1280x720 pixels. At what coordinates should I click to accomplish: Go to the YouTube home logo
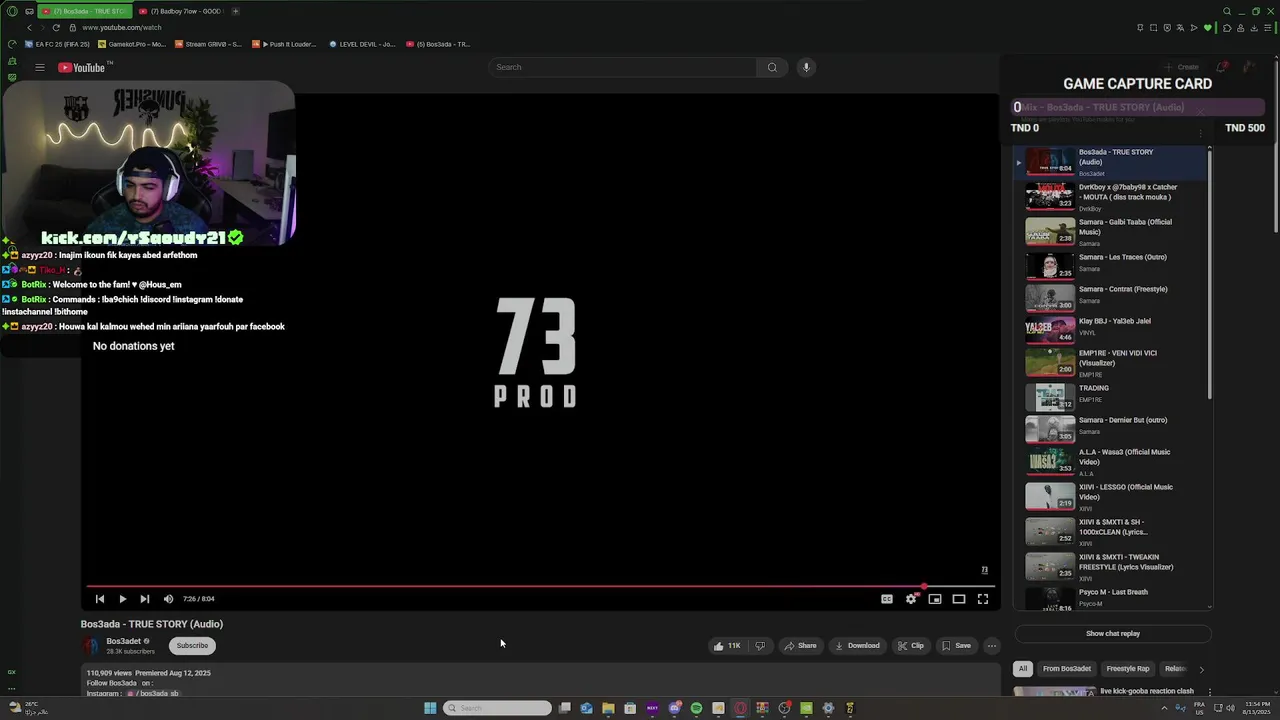tap(83, 67)
